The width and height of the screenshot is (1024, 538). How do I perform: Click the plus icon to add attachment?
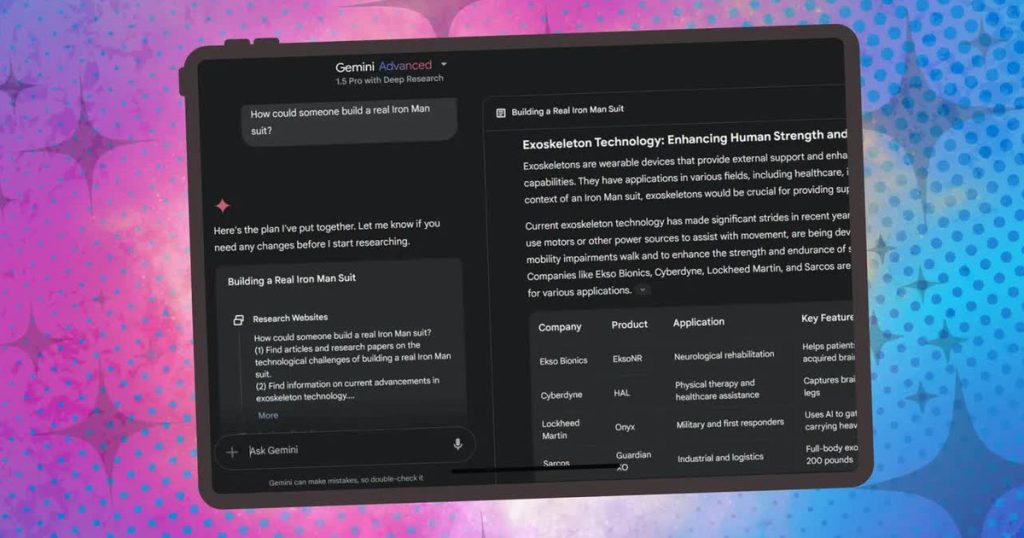232,452
